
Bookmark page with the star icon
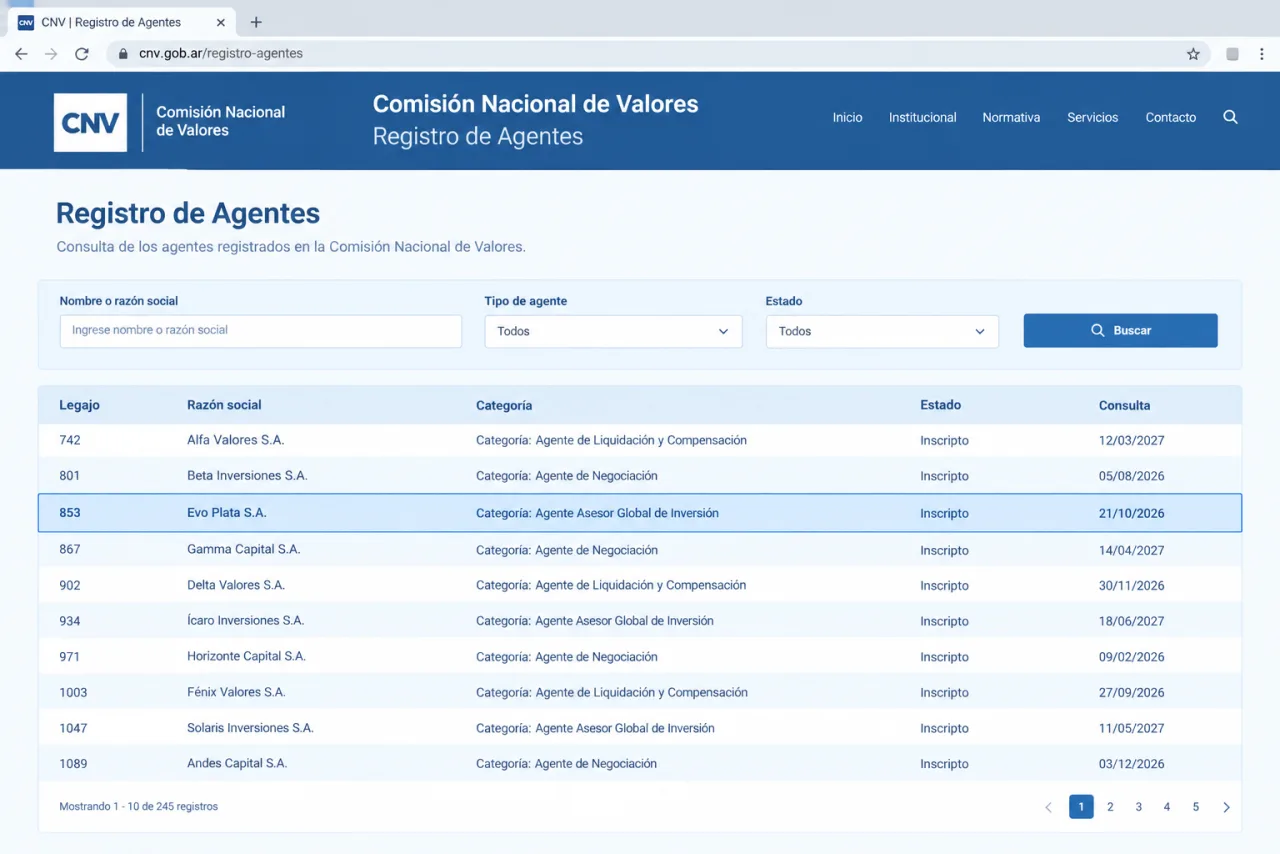coord(1193,54)
